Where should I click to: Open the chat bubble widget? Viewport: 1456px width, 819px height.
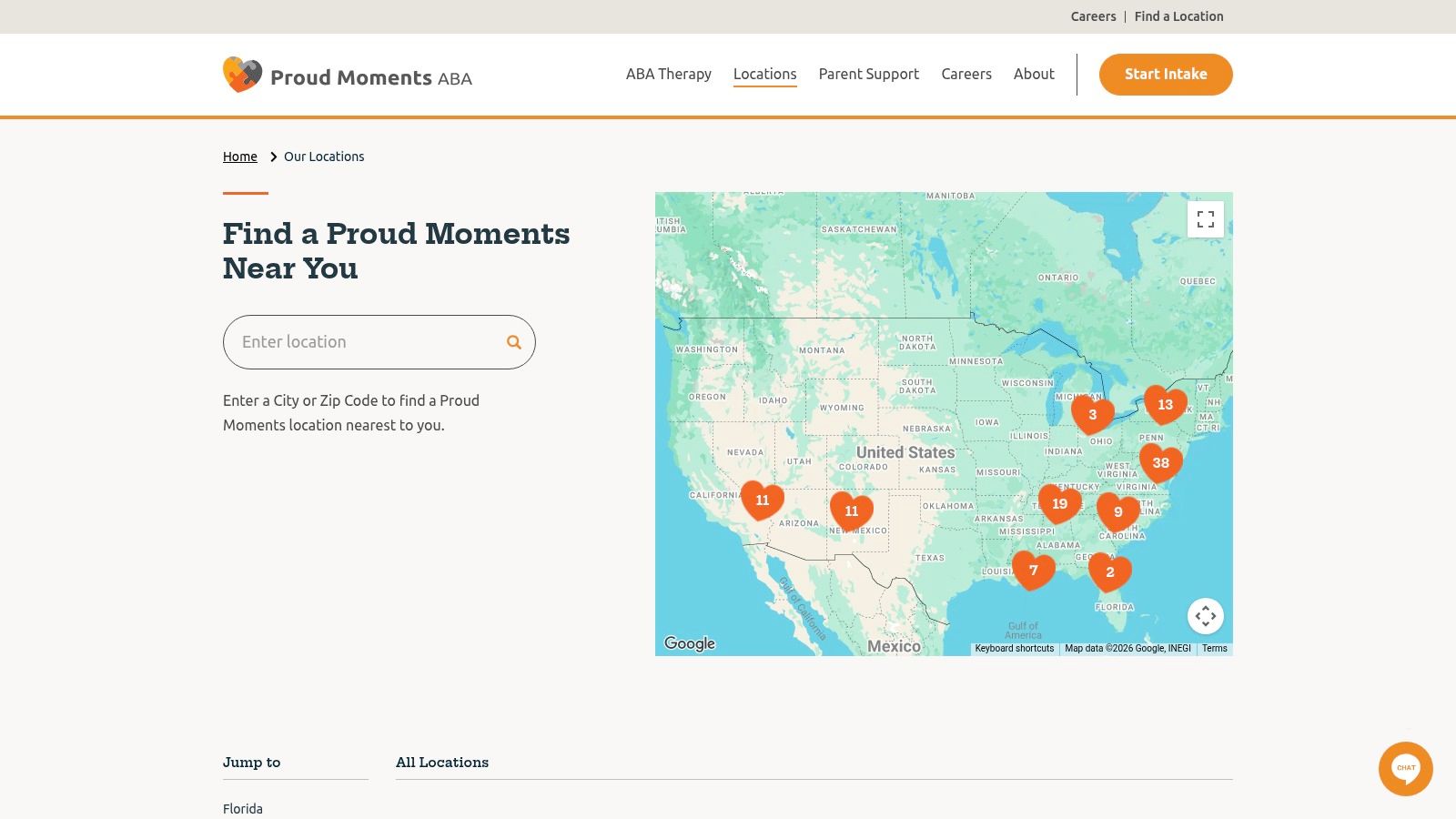(x=1406, y=769)
